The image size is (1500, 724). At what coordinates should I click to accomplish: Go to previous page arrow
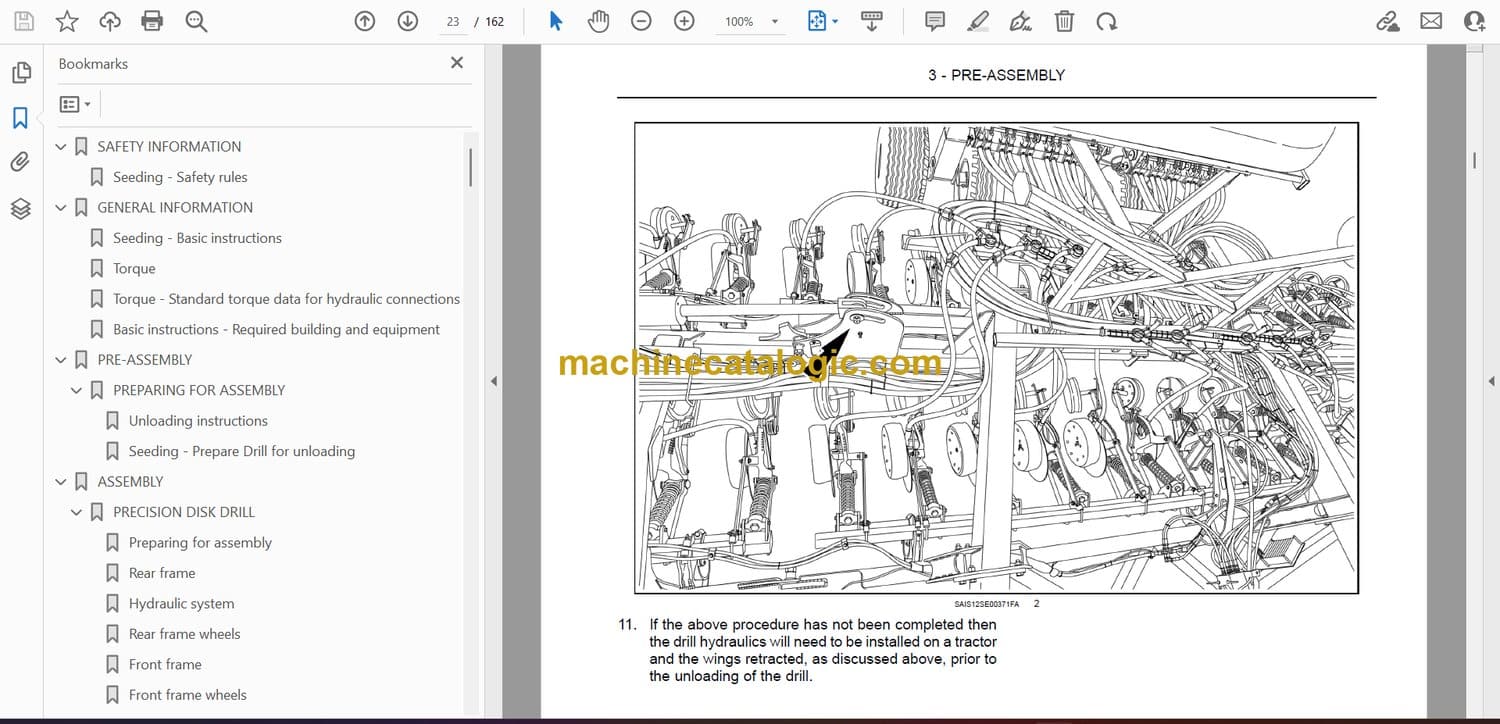coord(365,21)
